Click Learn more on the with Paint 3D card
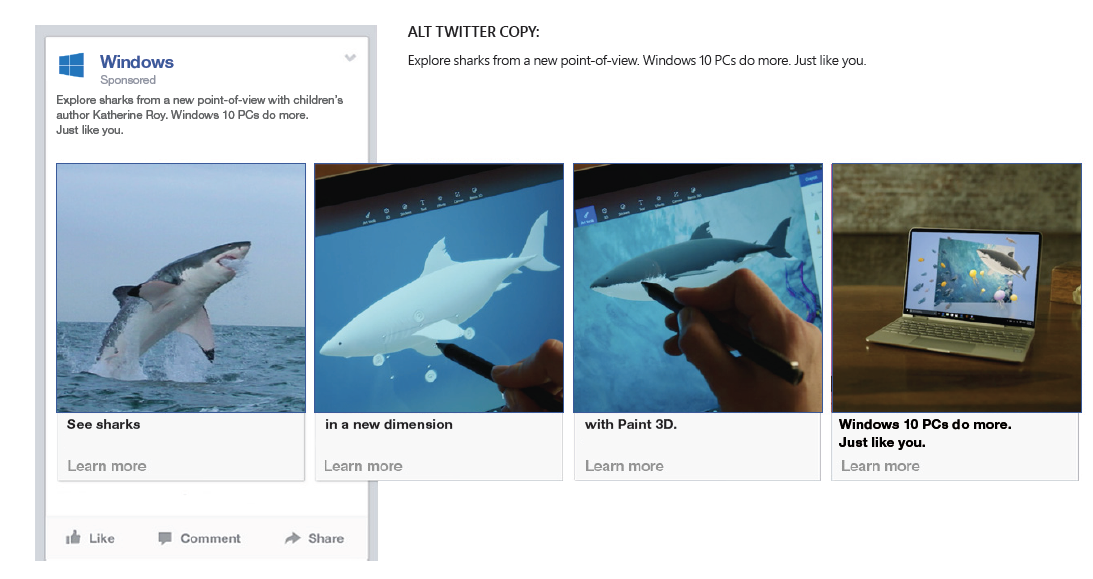This screenshot has height=579, width=1093. (623, 466)
